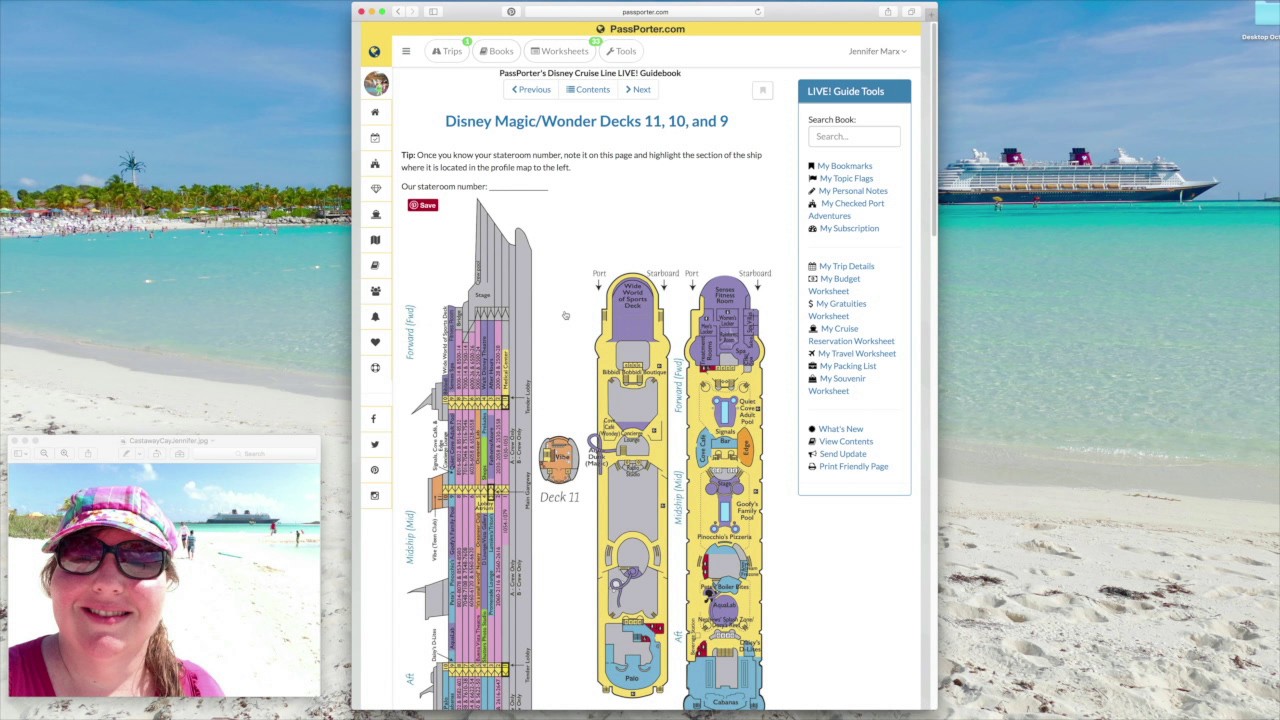Screen dimensions: 1280x720
Task: Click the bookmark page icon button
Action: (763, 91)
